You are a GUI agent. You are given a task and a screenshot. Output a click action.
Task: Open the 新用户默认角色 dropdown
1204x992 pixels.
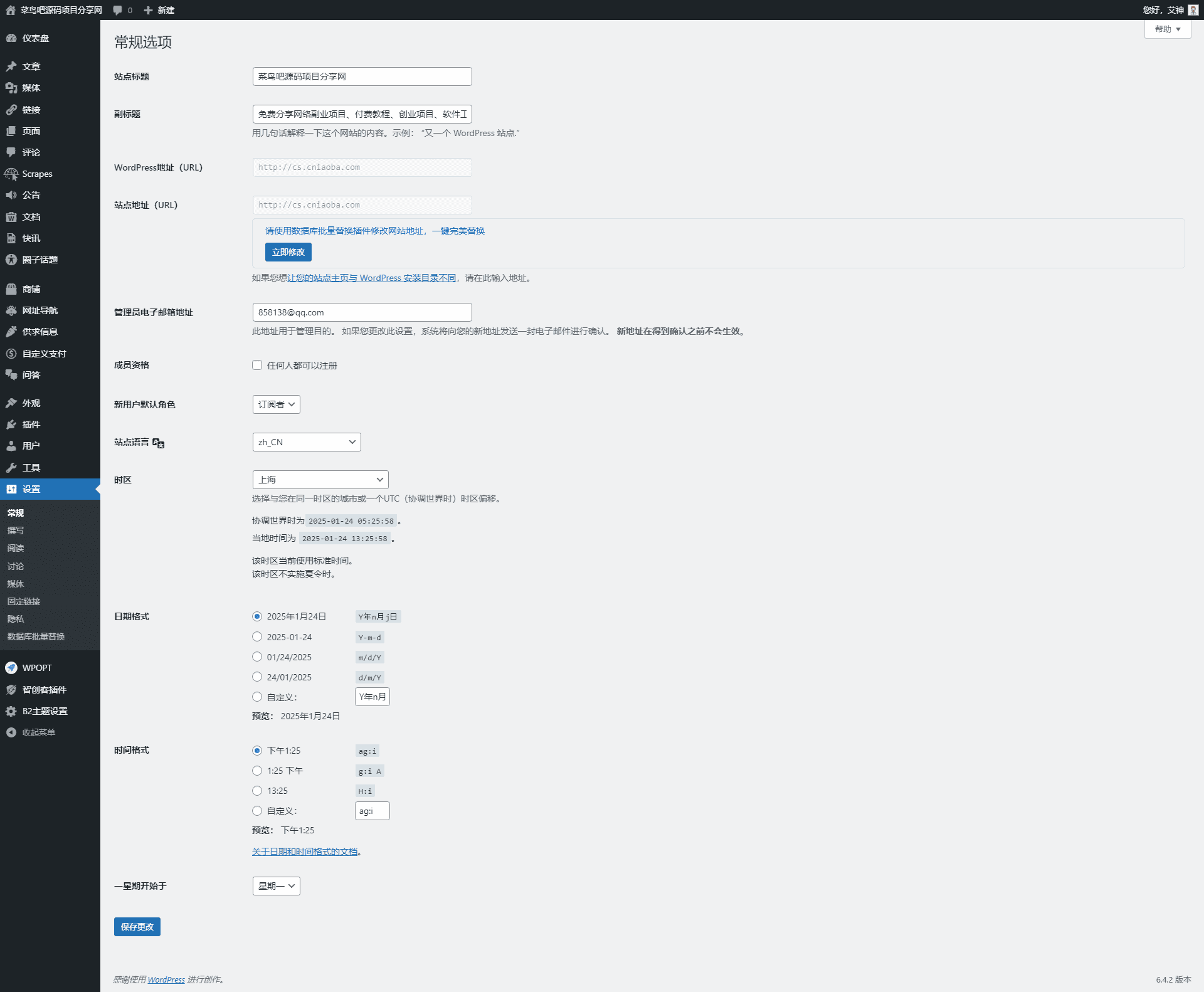(276, 404)
